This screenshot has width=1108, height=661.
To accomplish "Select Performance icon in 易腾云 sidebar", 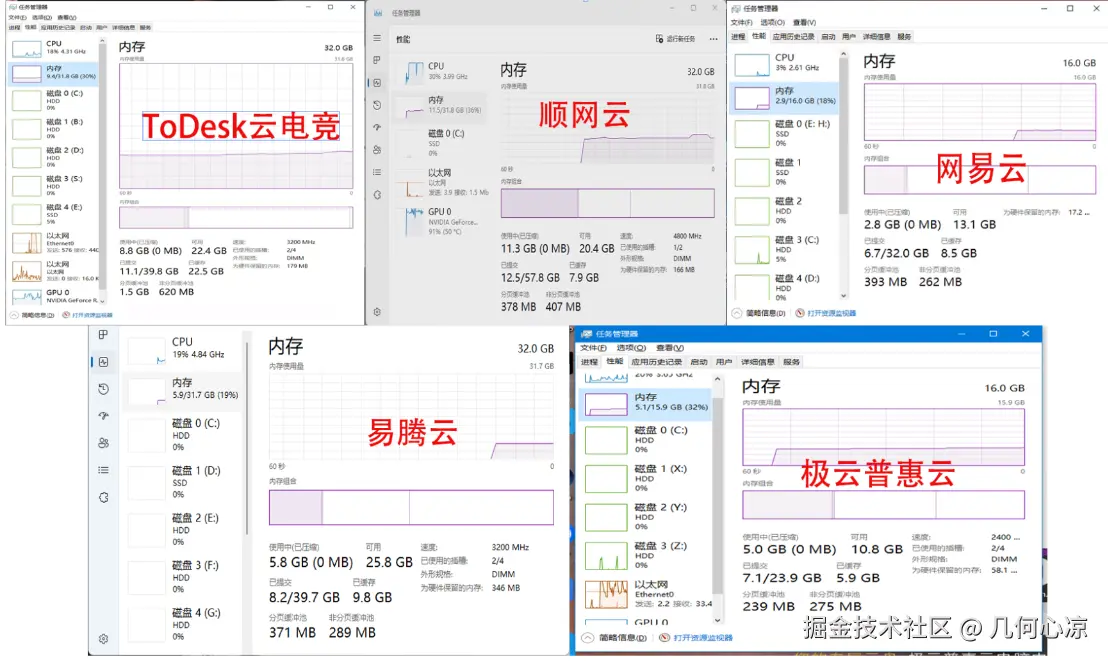I will (103, 362).
